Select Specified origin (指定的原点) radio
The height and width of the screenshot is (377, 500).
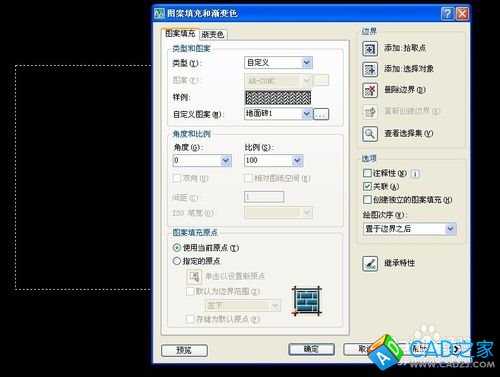click(177, 261)
